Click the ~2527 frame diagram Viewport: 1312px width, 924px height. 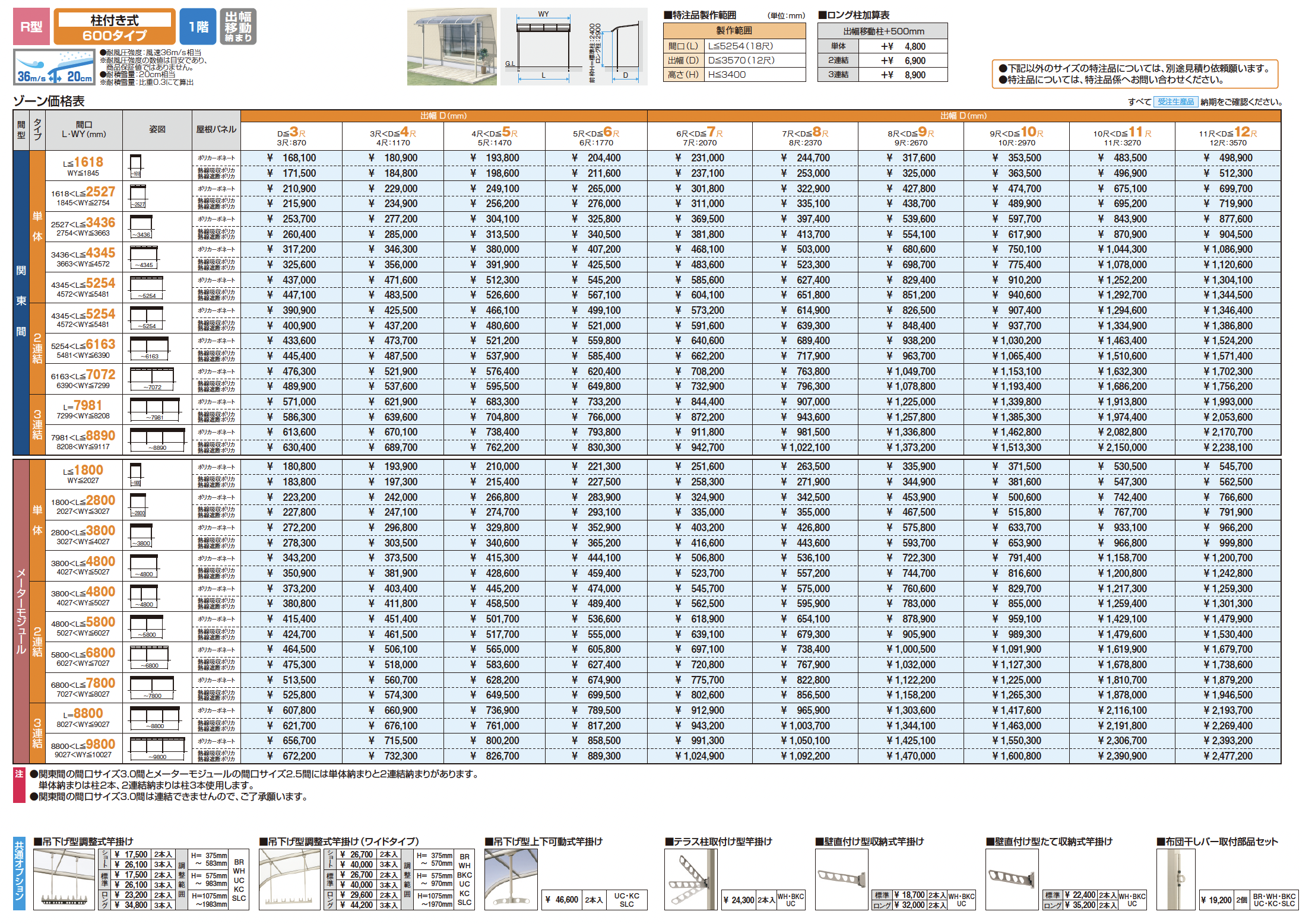tap(137, 196)
